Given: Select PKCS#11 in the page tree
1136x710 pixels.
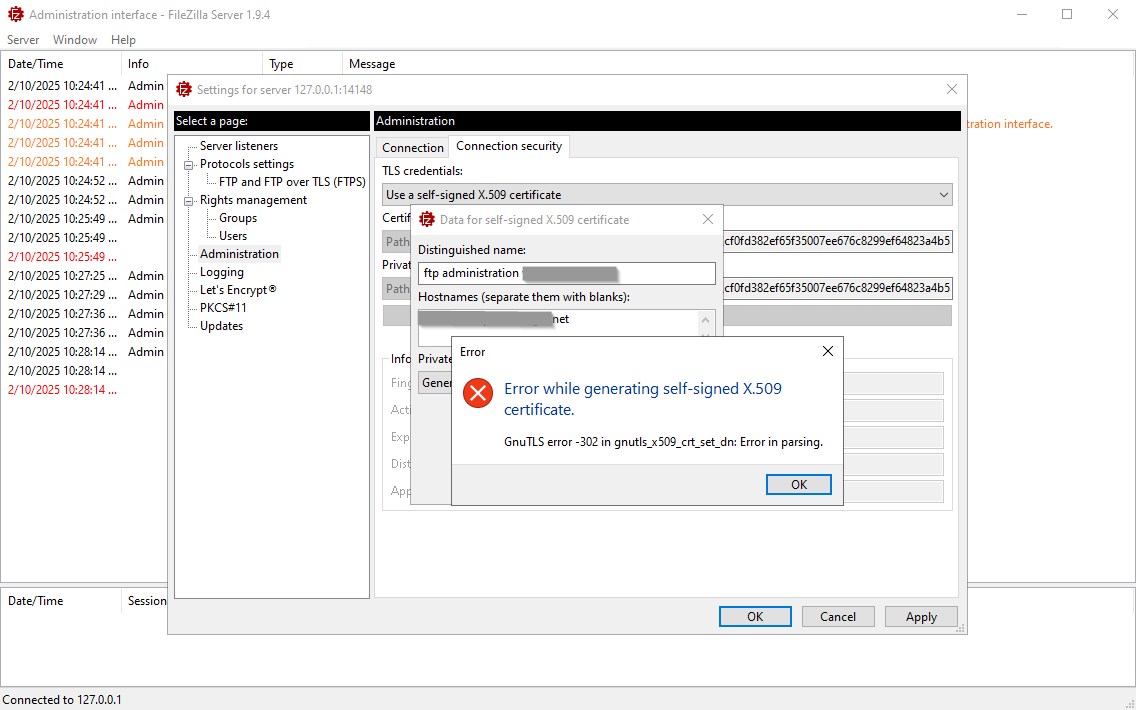Looking at the screenshot, I should 223,308.
